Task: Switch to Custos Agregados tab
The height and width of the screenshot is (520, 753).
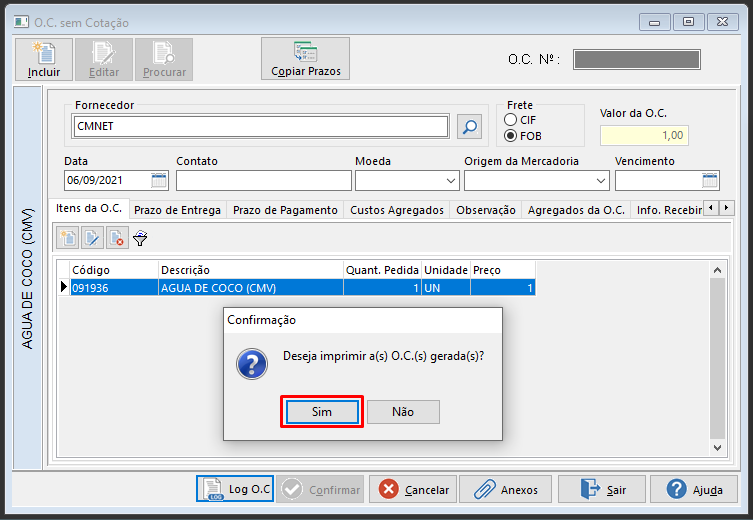Action: click(x=397, y=210)
